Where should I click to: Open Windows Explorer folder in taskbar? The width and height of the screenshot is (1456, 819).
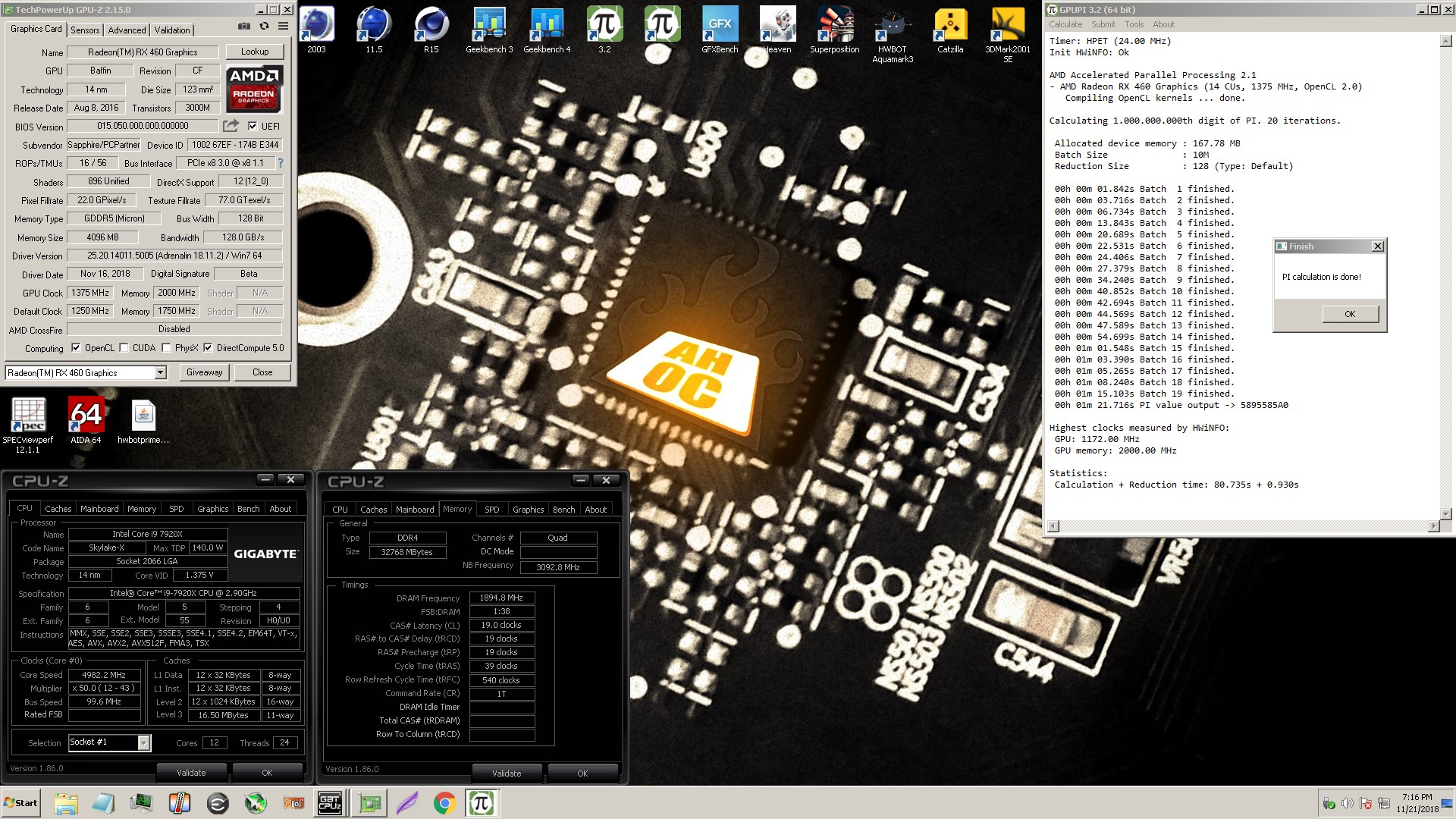click(66, 803)
